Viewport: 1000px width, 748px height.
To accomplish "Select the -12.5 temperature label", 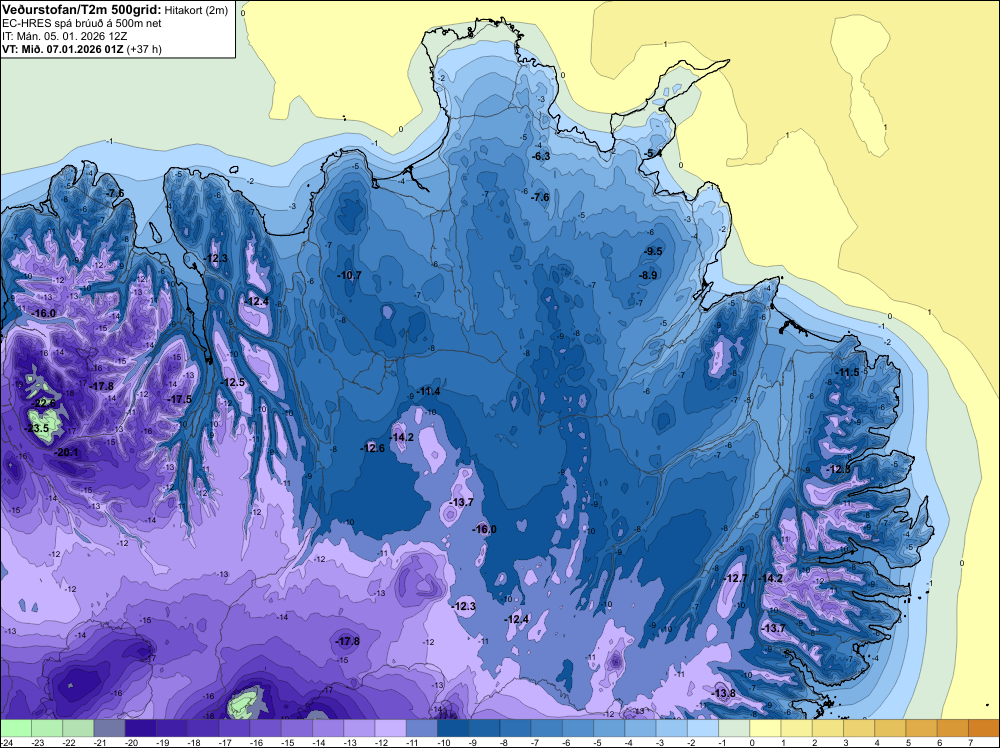I will coord(232,383).
